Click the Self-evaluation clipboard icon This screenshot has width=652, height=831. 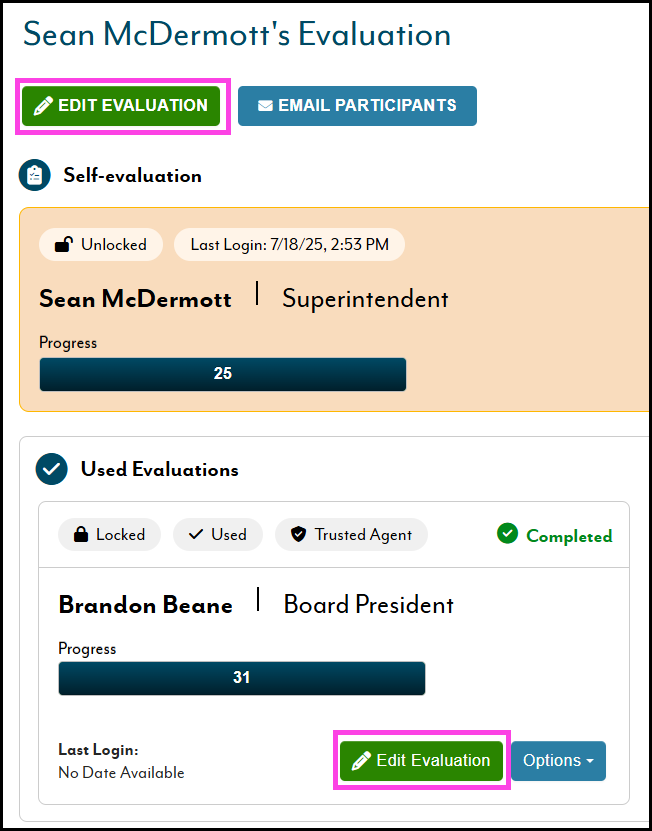pyautogui.click(x=35, y=176)
